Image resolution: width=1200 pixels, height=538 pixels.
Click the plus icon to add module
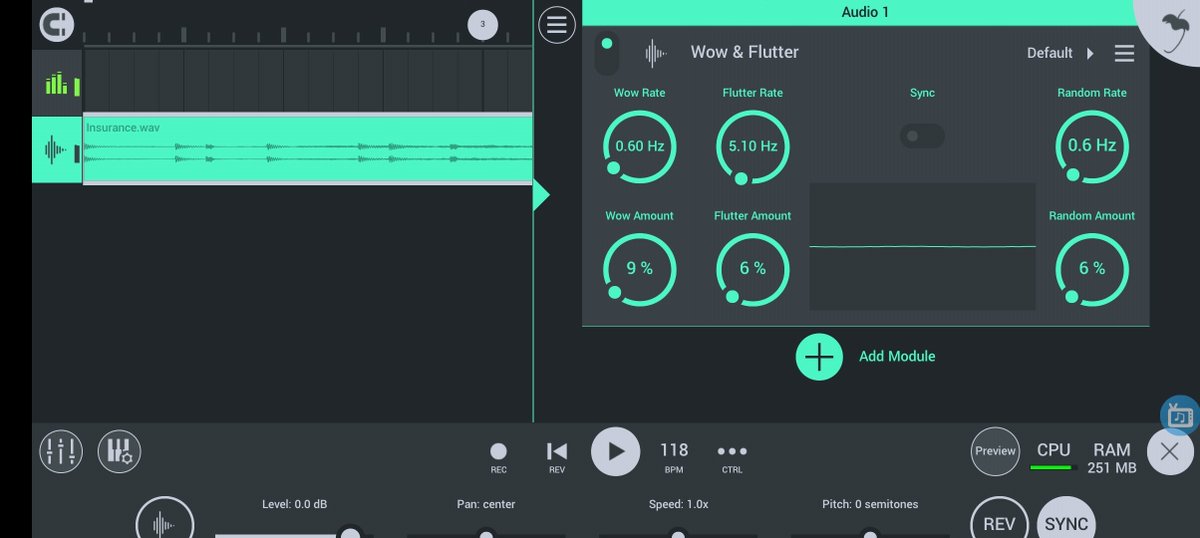(x=819, y=356)
